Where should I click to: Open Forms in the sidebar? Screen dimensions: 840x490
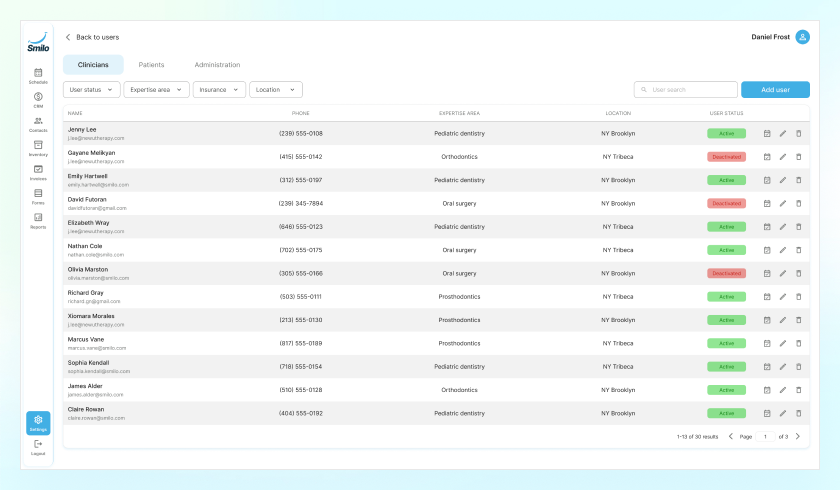[x=38, y=197]
